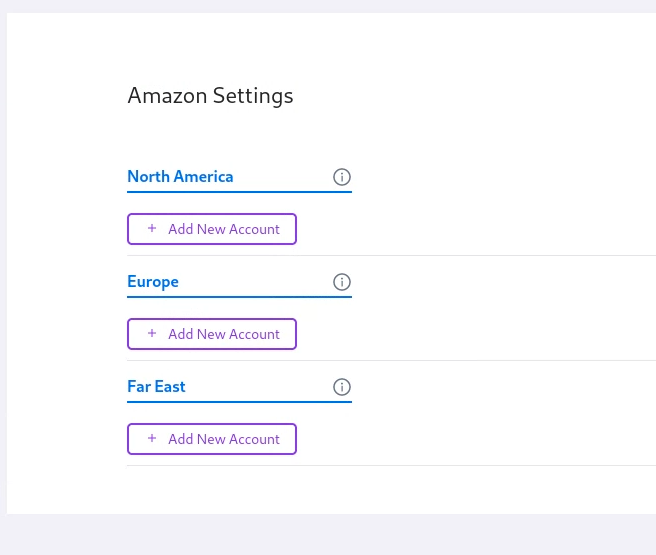656x555 pixels.
Task: Click the info icon beside North America
Action: point(342,177)
